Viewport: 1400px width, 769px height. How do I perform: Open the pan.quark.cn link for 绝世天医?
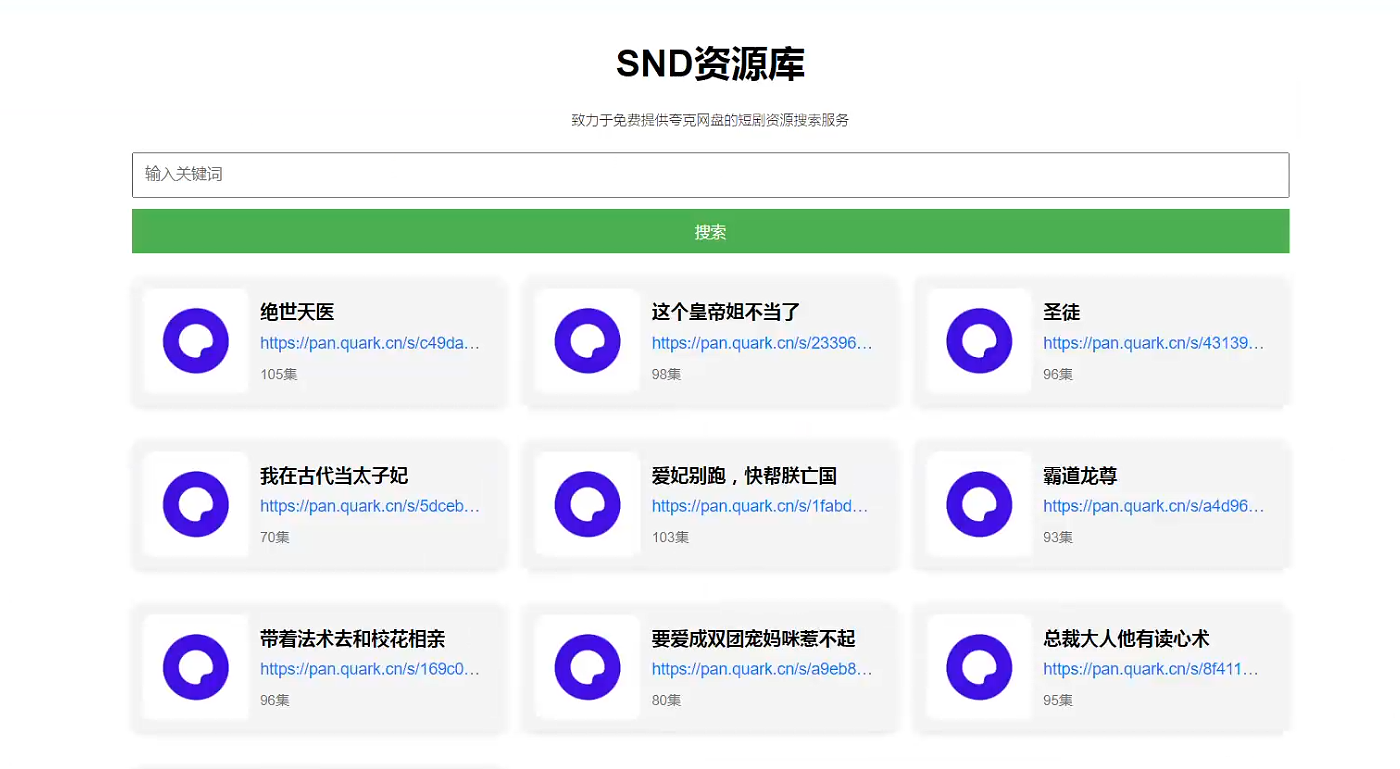pyautogui.click(x=370, y=343)
